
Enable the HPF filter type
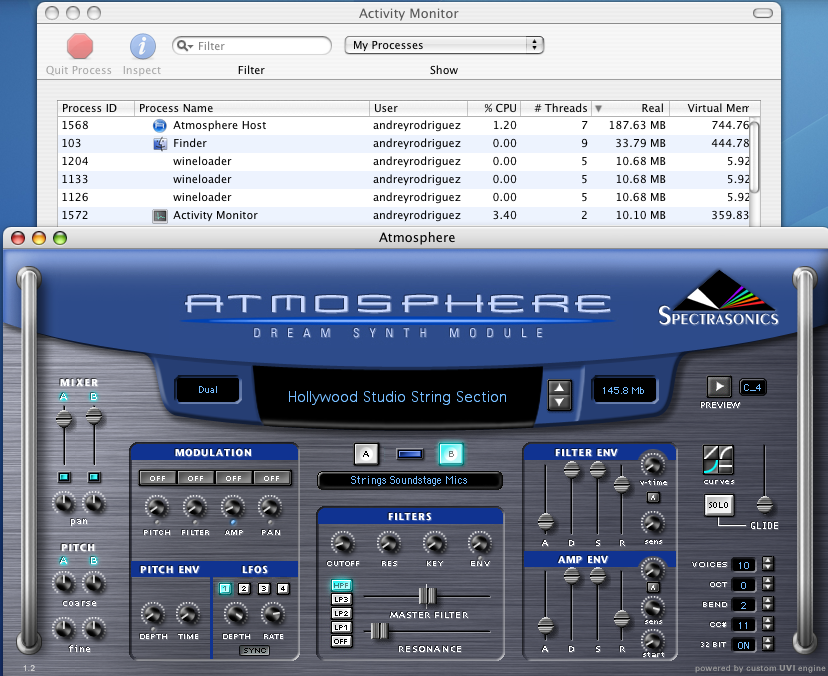[x=341, y=585]
